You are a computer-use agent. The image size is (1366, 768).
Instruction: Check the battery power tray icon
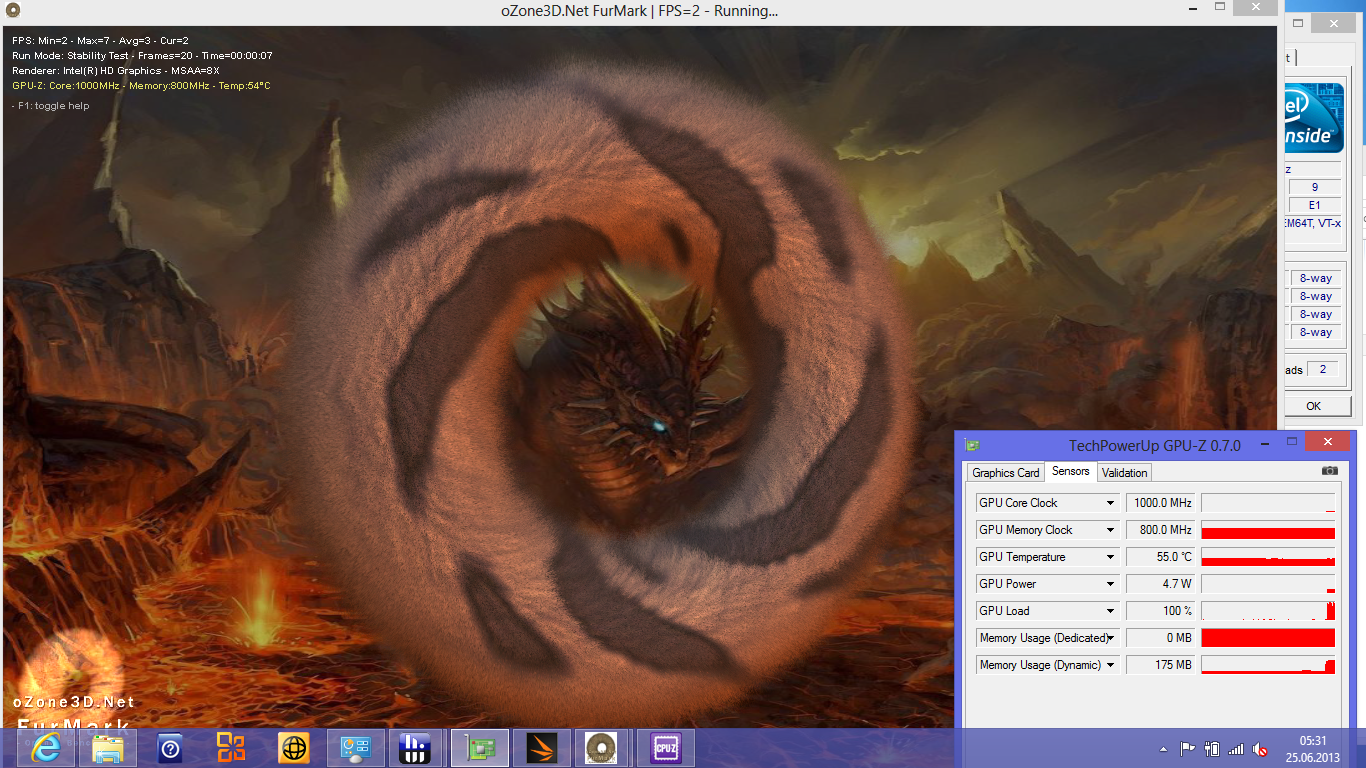(1212, 748)
